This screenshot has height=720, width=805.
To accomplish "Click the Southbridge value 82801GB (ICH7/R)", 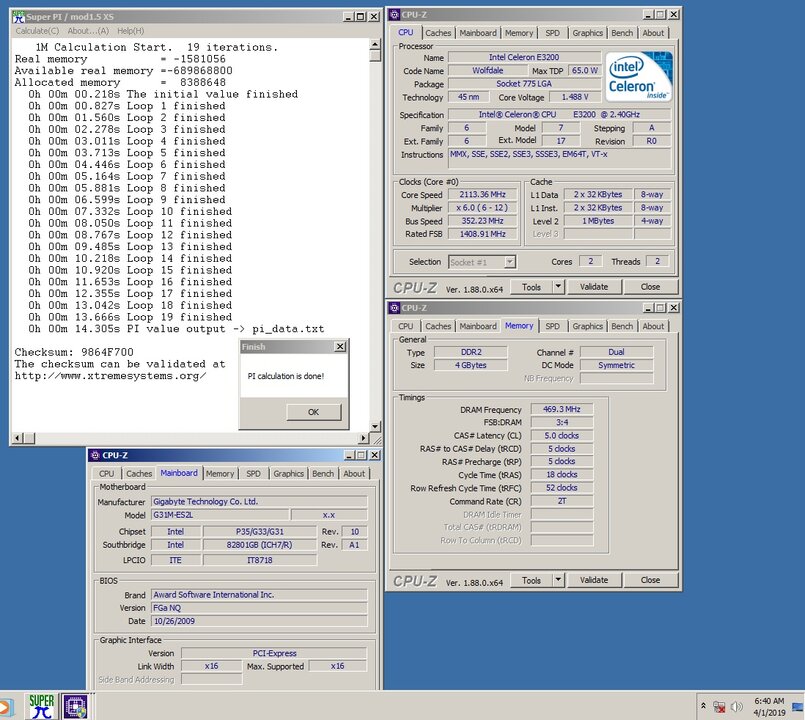I will (259, 545).
